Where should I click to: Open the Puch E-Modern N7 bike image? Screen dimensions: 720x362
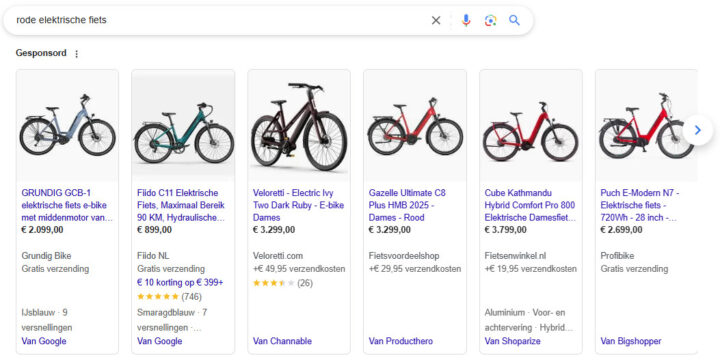pos(646,125)
